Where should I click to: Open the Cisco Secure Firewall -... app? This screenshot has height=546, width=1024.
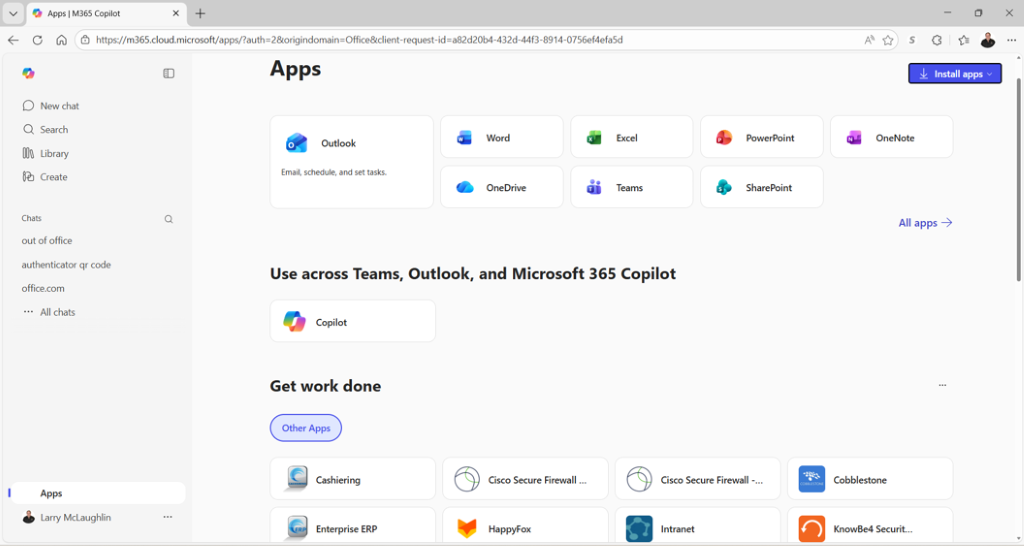(x=697, y=479)
